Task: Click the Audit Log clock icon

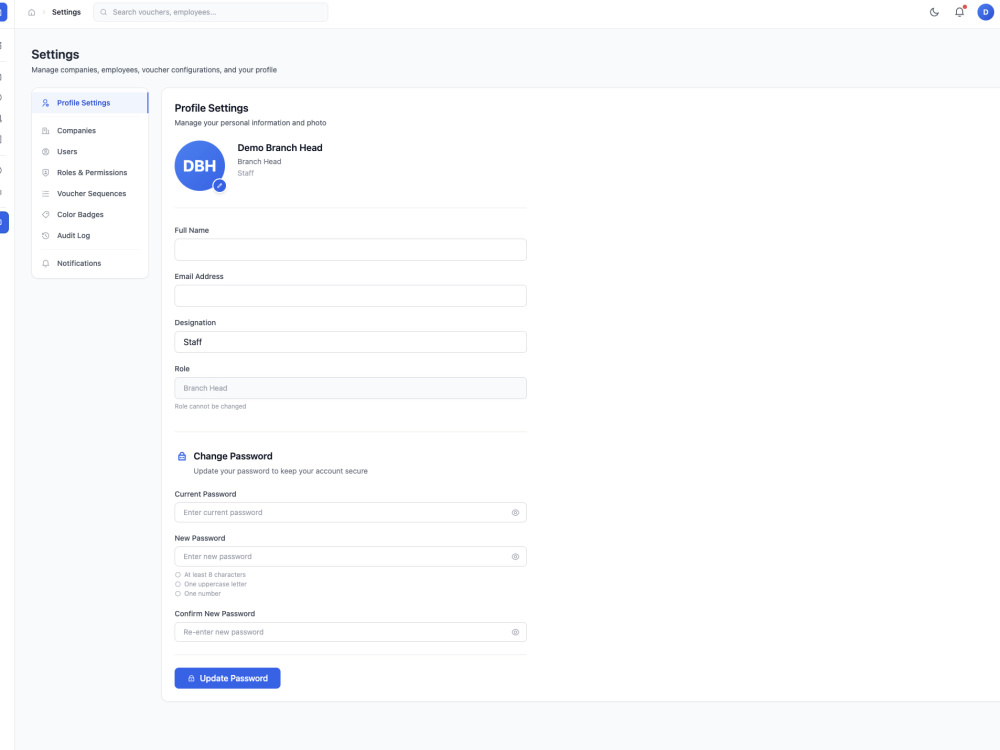Action: click(45, 236)
